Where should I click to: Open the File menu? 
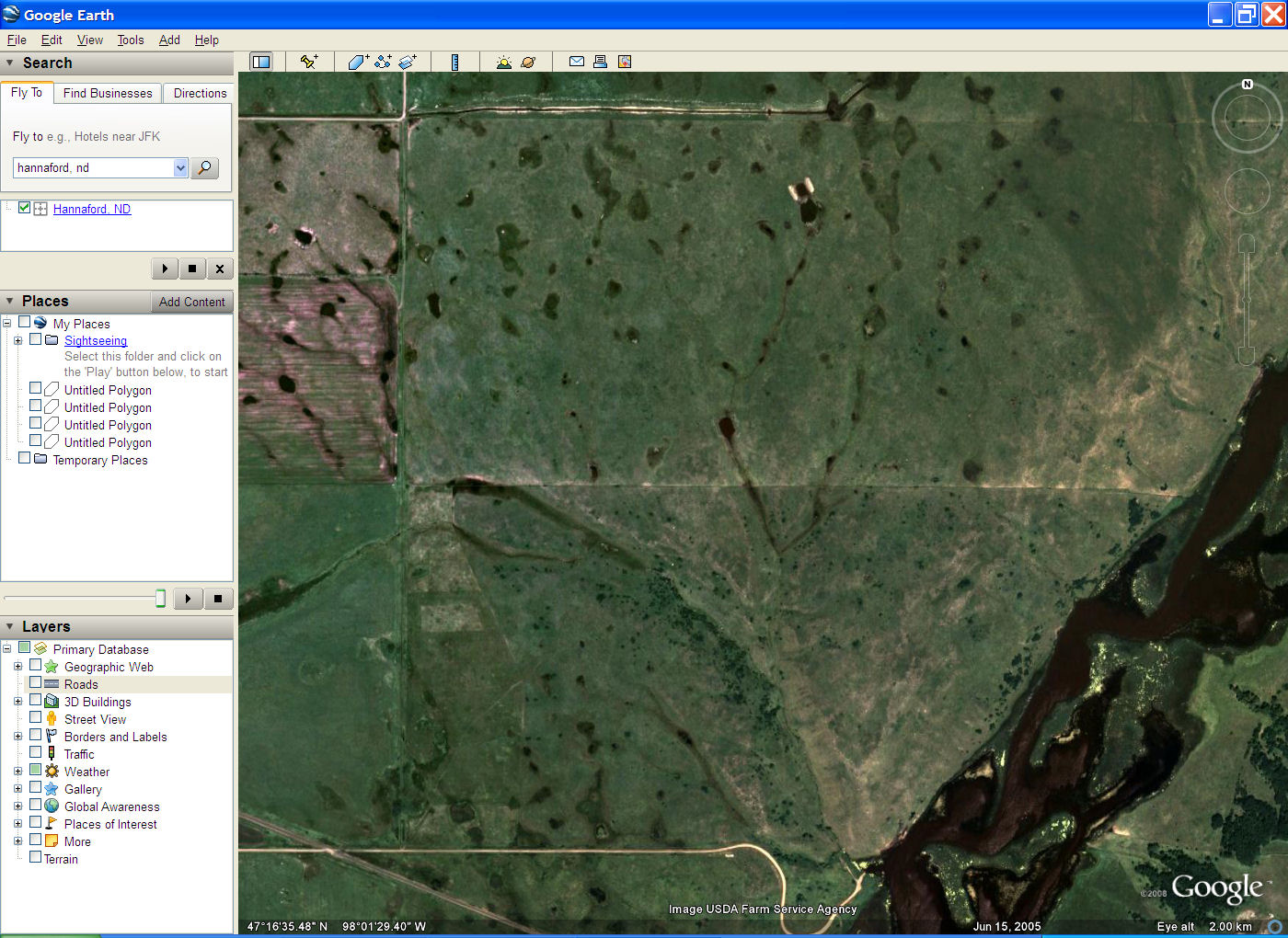(x=17, y=40)
